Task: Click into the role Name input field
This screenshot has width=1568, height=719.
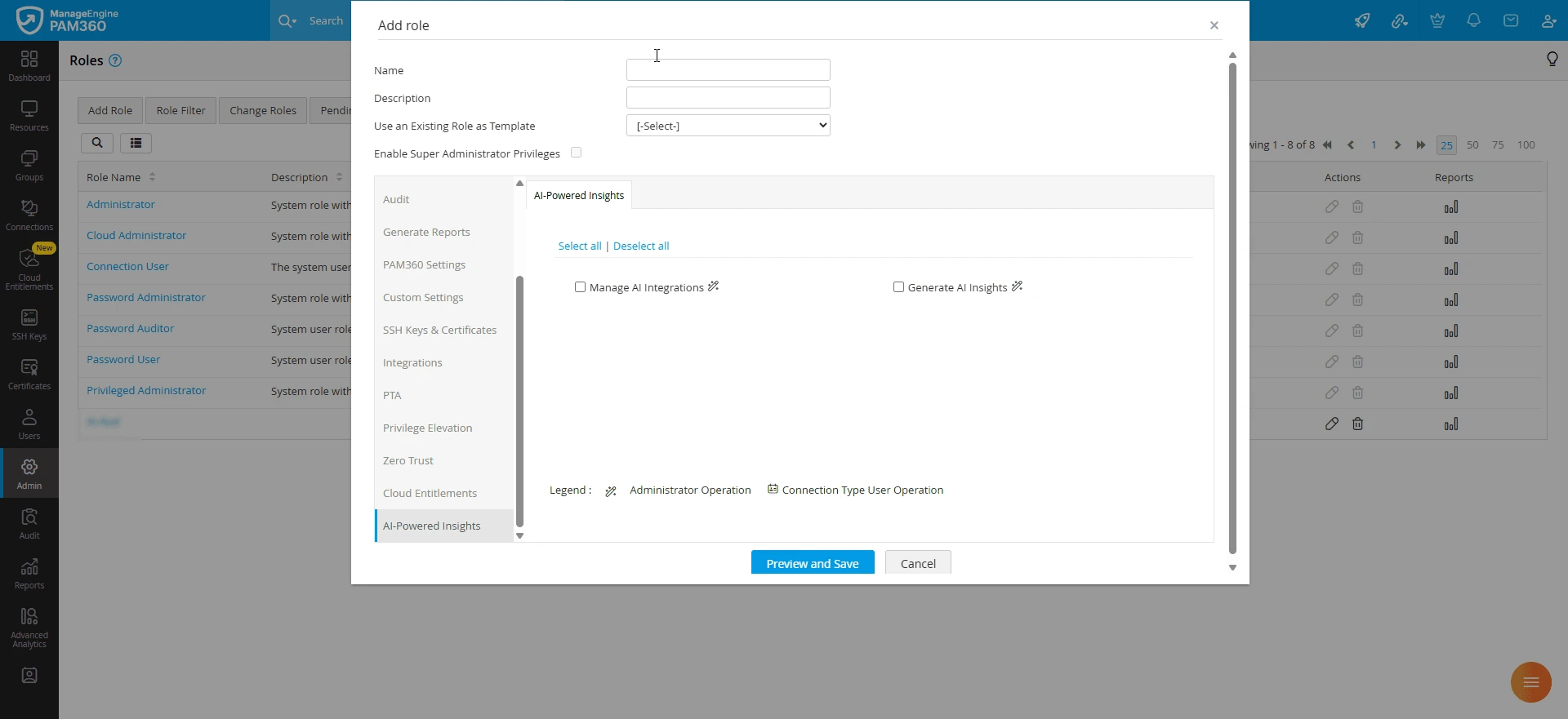Action: pyautogui.click(x=728, y=70)
